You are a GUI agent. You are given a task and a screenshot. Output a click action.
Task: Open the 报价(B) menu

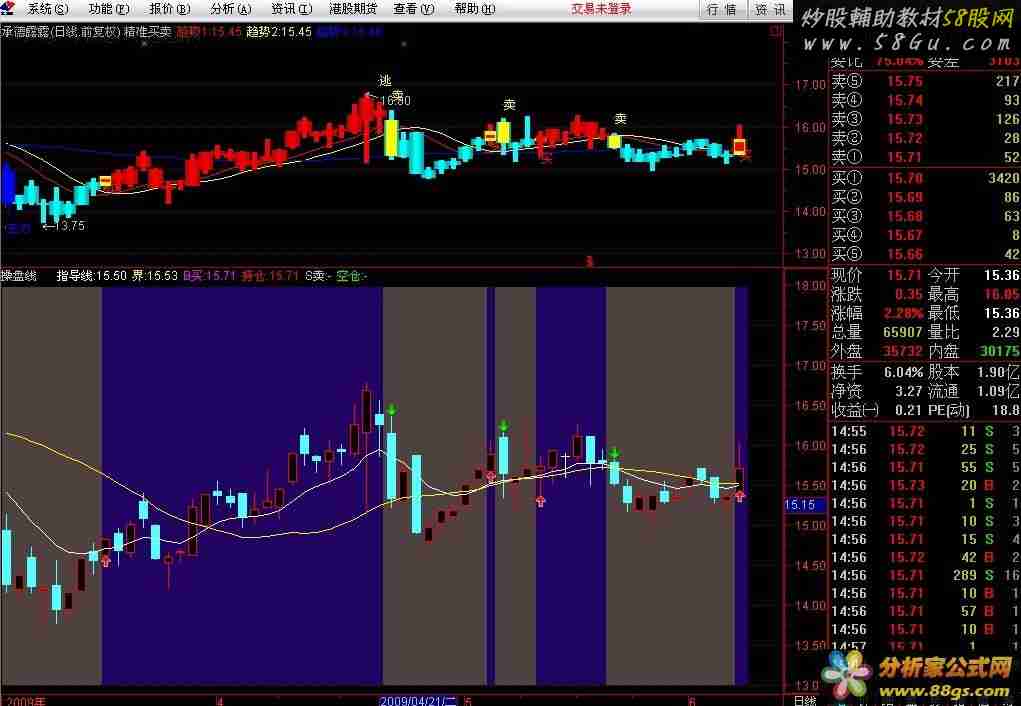pos(170,9)
